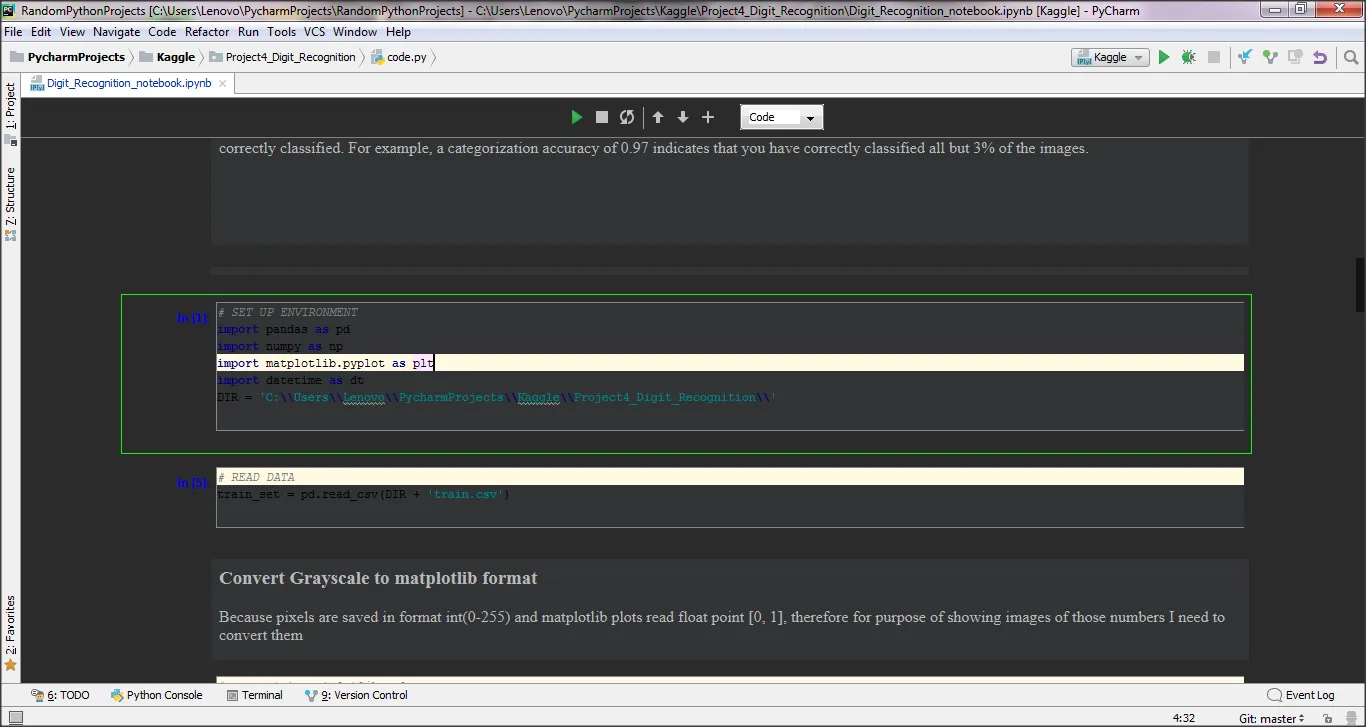Open the Kaggle run configuration dropdown

click(1111, 57)
